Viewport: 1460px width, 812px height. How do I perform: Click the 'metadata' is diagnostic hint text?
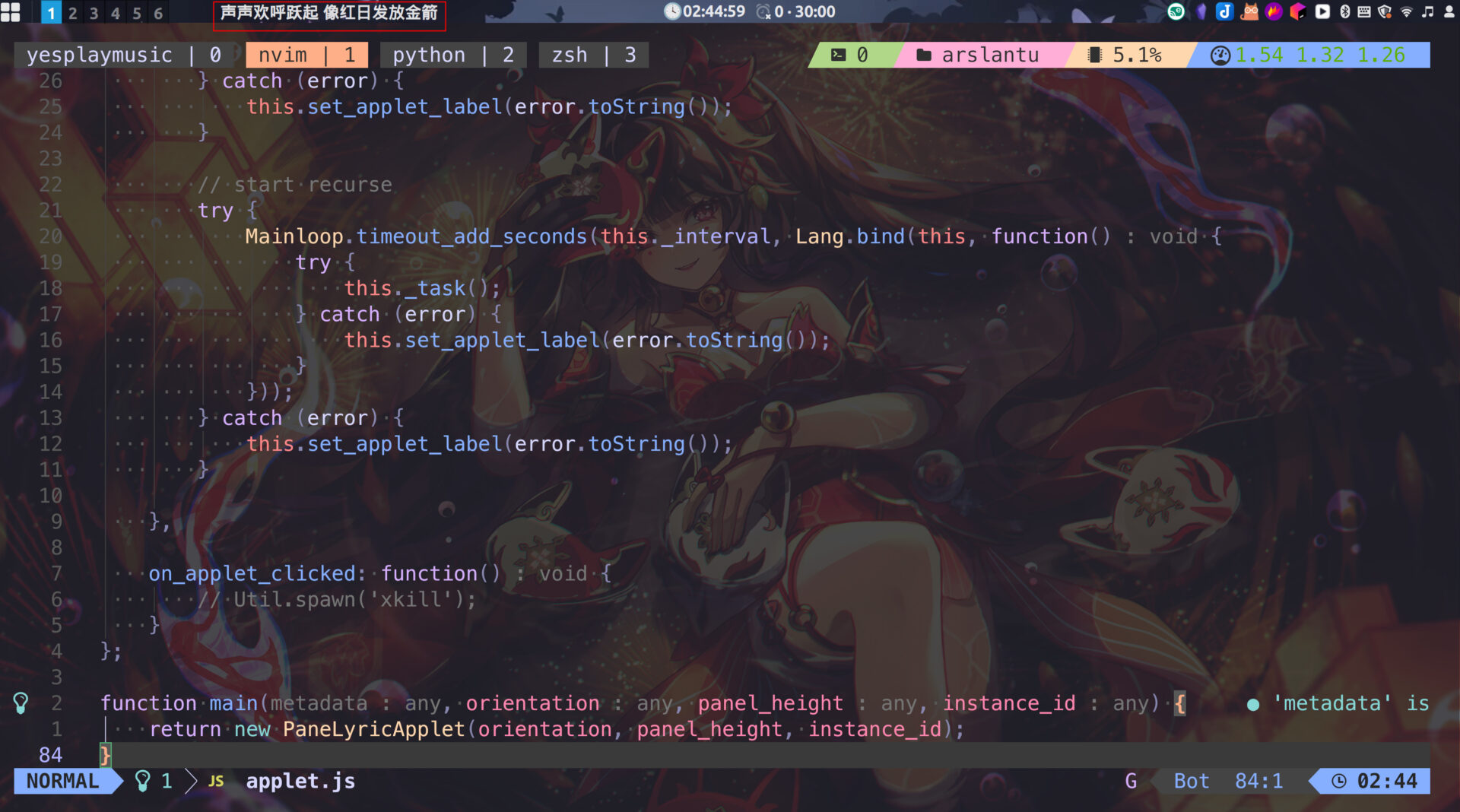click(x=1338, y=703)
